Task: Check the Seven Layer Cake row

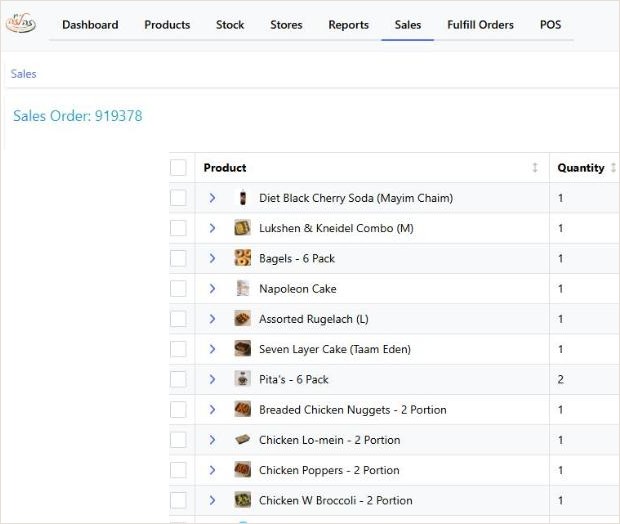Action: [178, 349]
